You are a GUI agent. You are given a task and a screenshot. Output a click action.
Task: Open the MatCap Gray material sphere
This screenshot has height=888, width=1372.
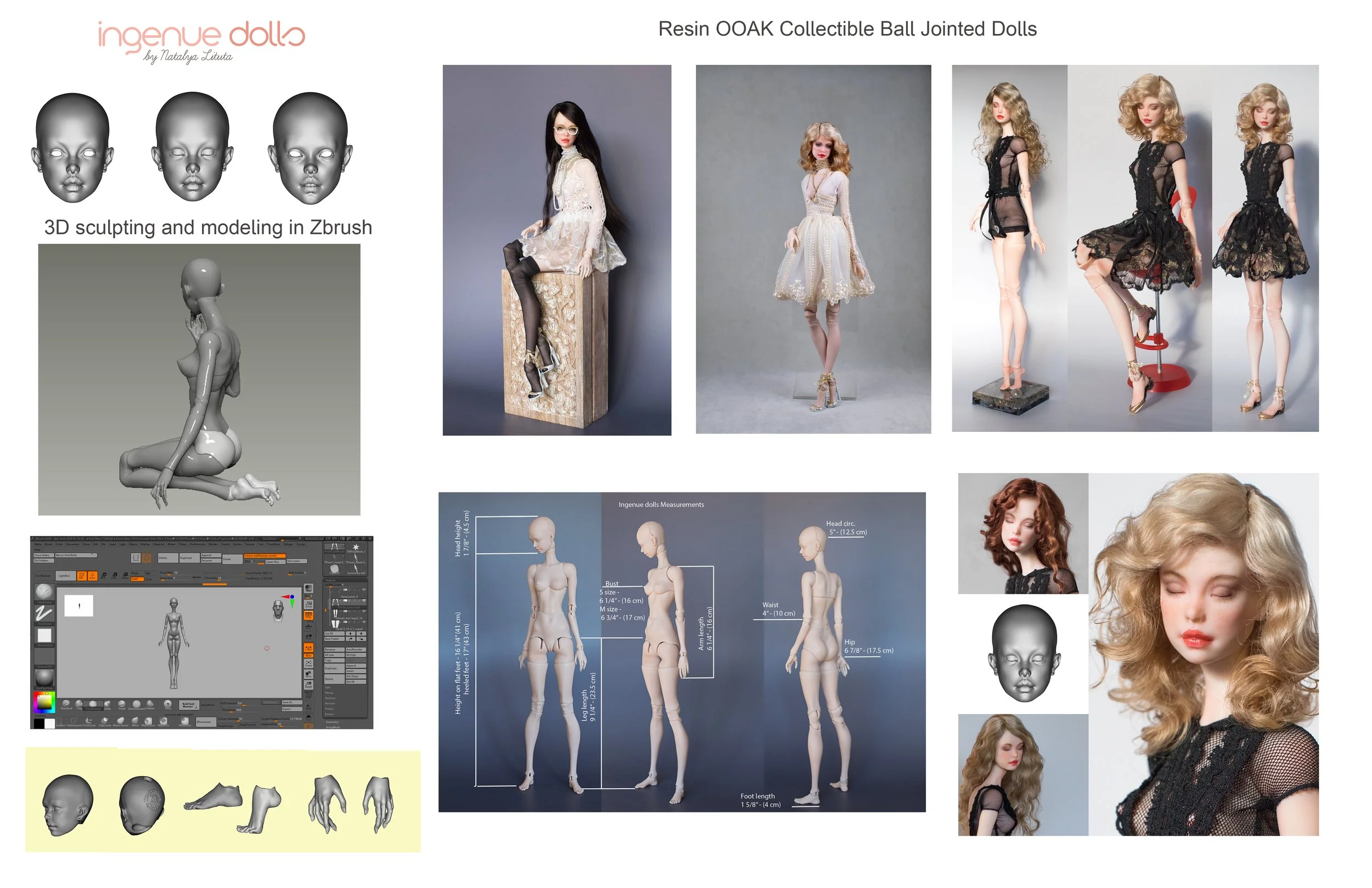coord(44,678)
